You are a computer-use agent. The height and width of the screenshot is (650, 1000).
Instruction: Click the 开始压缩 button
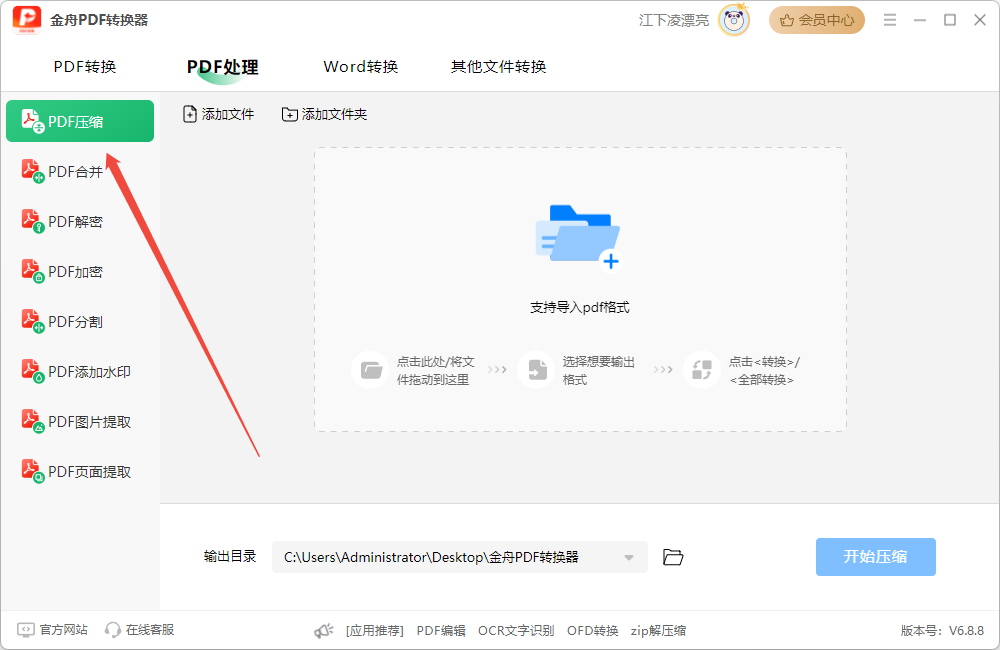[x=876, y=557]
